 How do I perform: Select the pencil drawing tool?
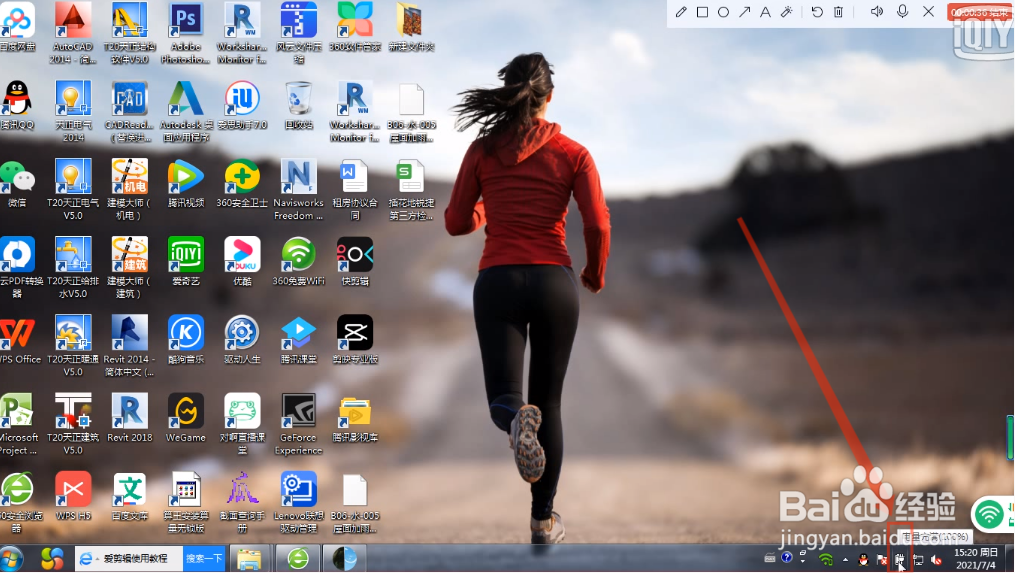tap(681, 12)
